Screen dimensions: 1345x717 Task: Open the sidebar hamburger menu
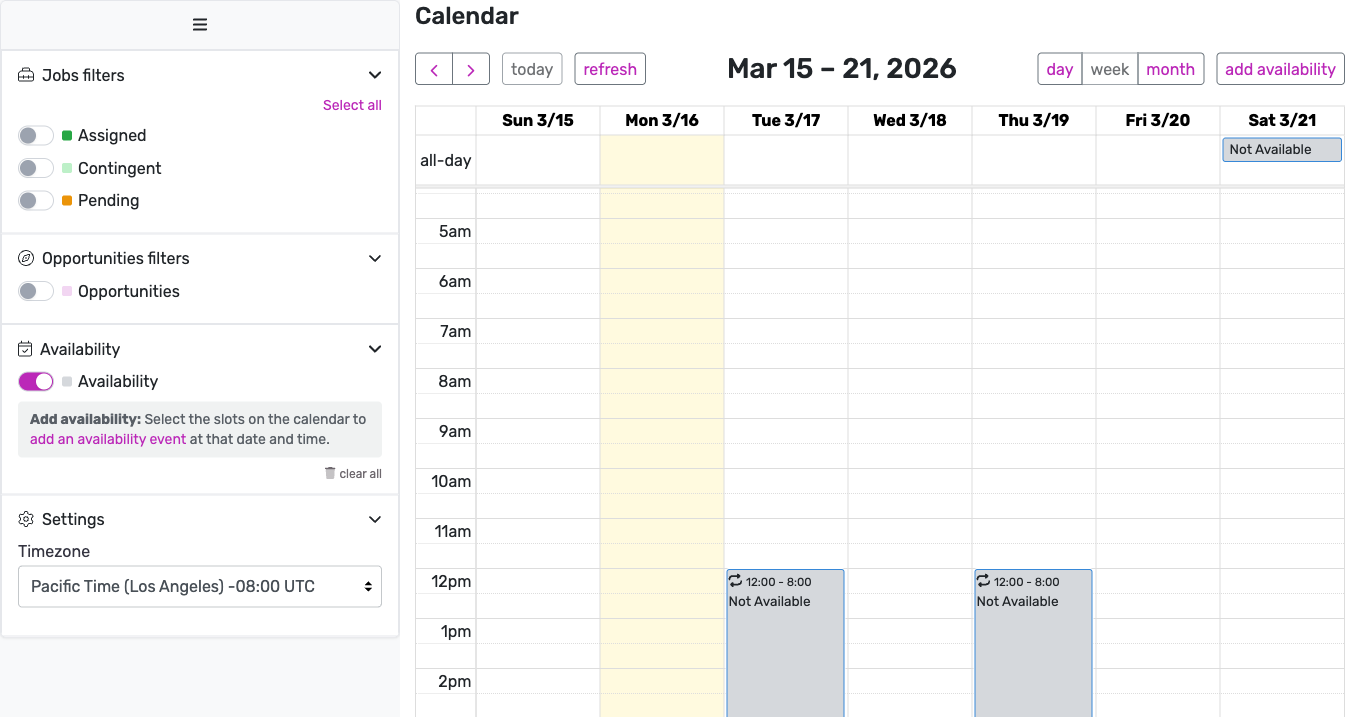[x=199, y=24]
